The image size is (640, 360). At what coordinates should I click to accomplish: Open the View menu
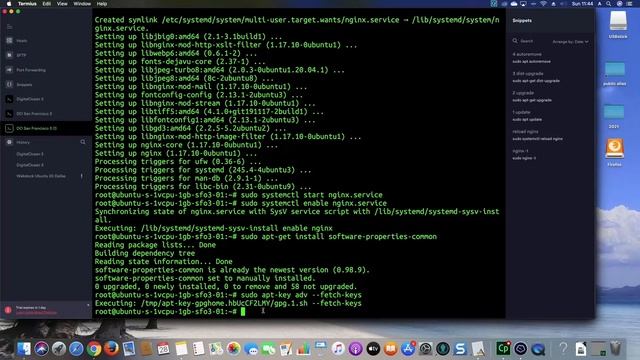62,4
